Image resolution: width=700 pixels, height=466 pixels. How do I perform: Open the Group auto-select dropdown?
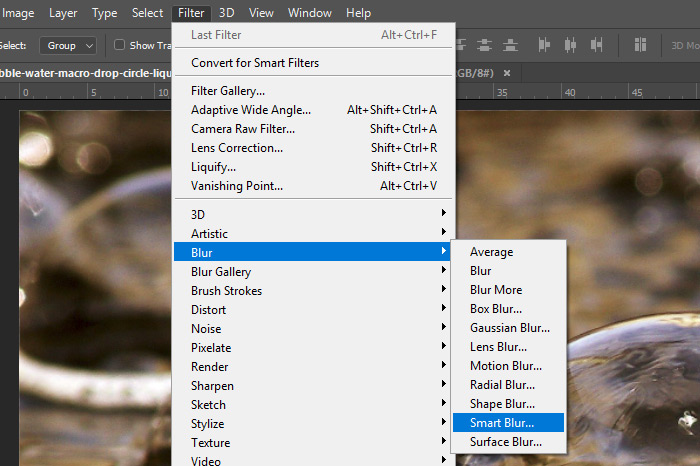(x=68, y=46)
